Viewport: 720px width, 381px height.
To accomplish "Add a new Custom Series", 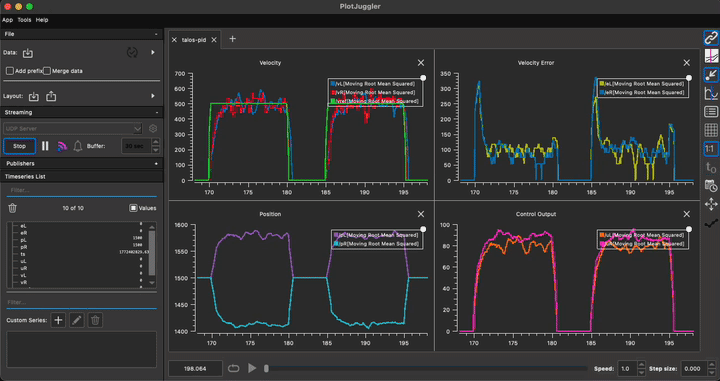I will [58, 320].
